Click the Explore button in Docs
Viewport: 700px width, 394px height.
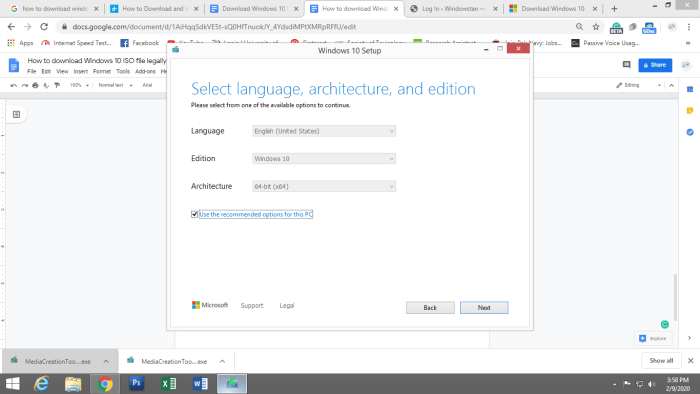(653, 338)
